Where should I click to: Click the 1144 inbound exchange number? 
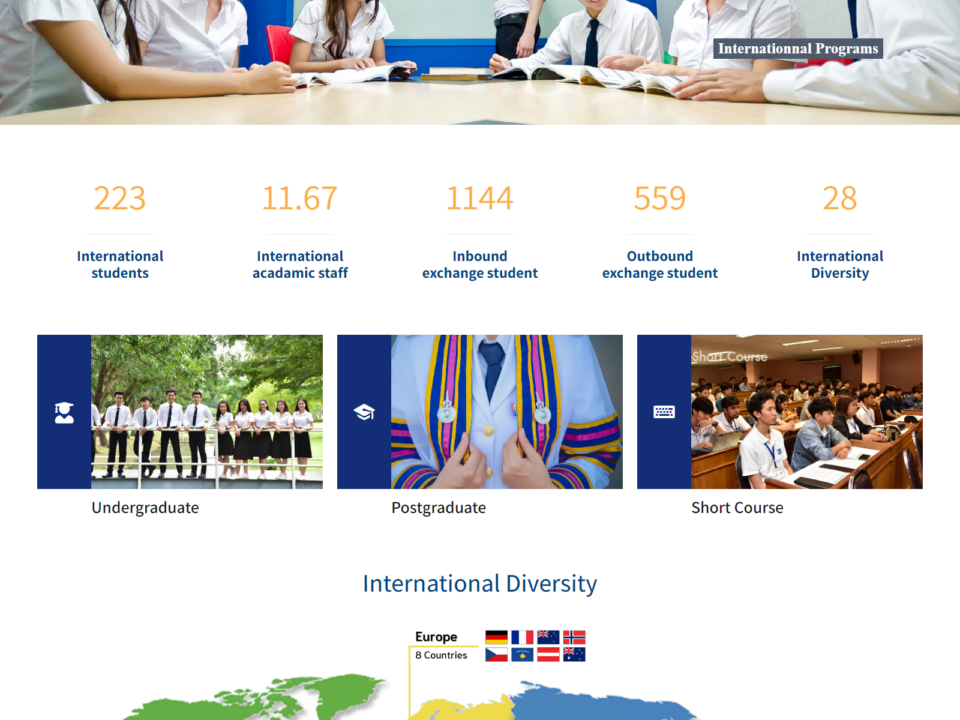480,198
